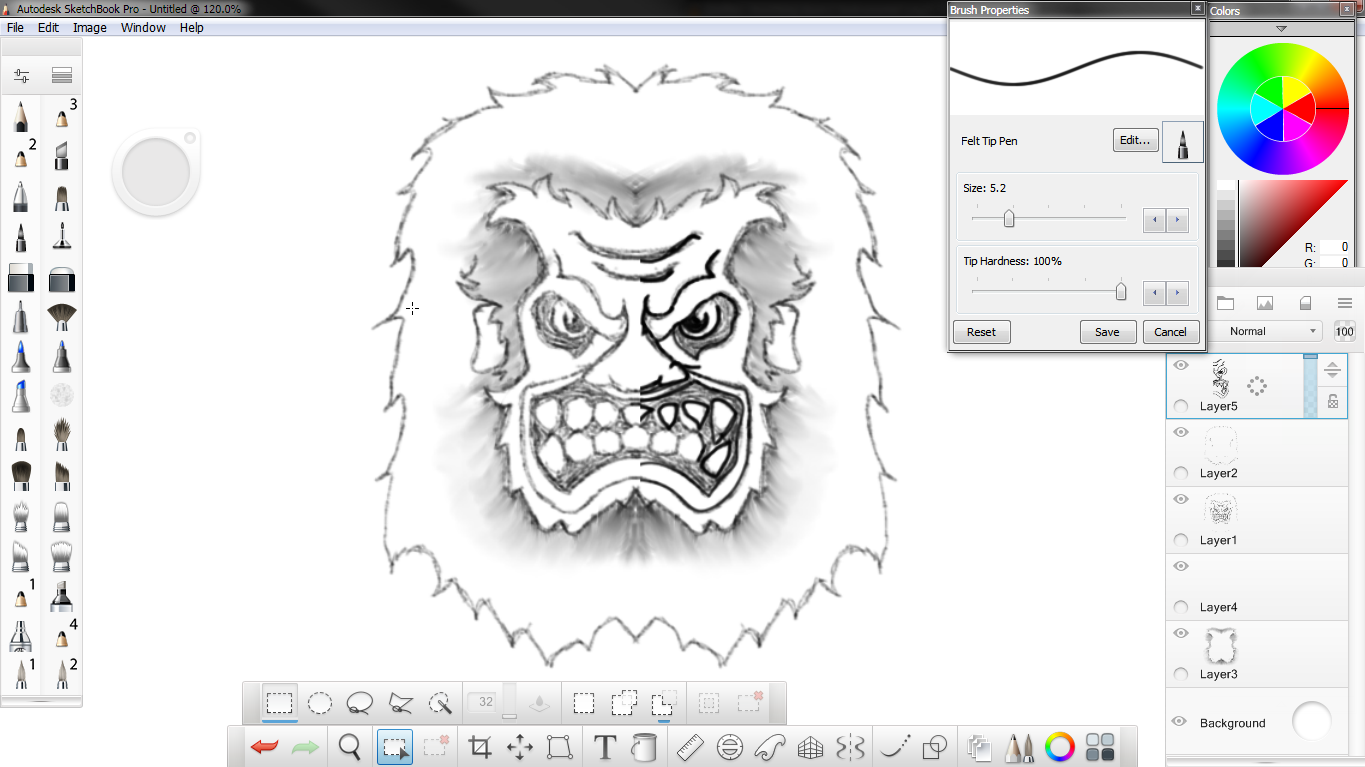
Task: Open the Image menu
Action: 90,28
